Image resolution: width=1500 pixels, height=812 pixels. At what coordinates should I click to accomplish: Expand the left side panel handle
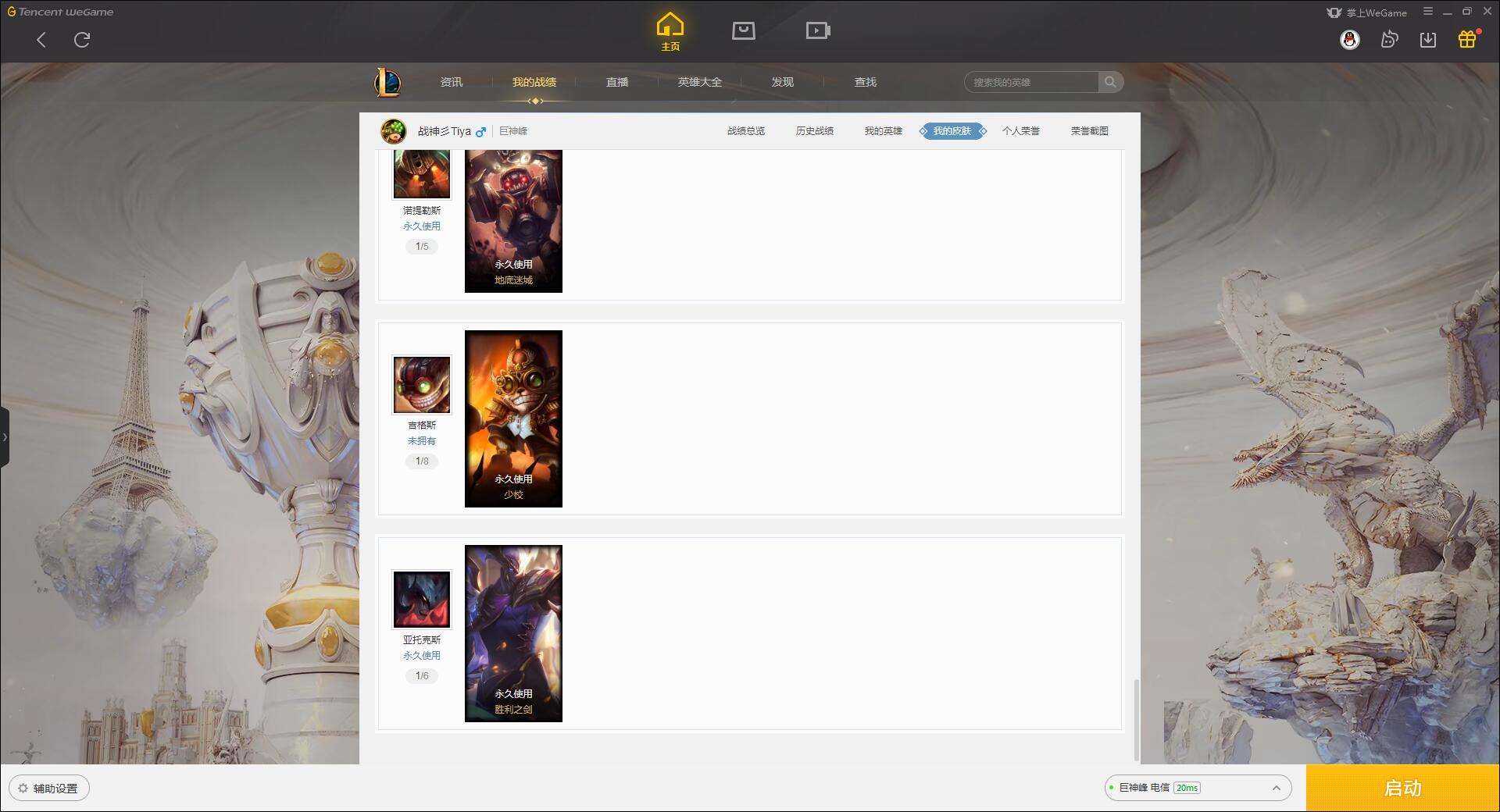tap(4, 437)
